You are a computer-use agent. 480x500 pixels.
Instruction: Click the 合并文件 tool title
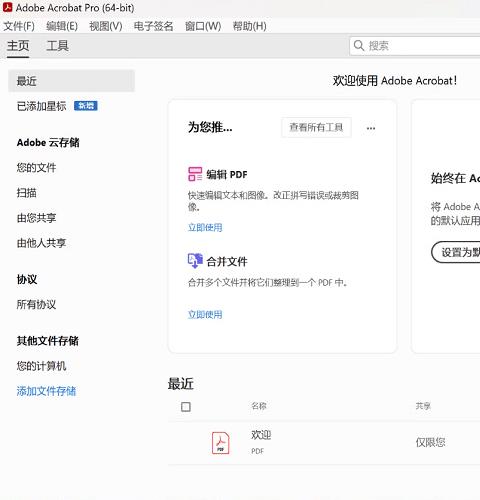227,261
